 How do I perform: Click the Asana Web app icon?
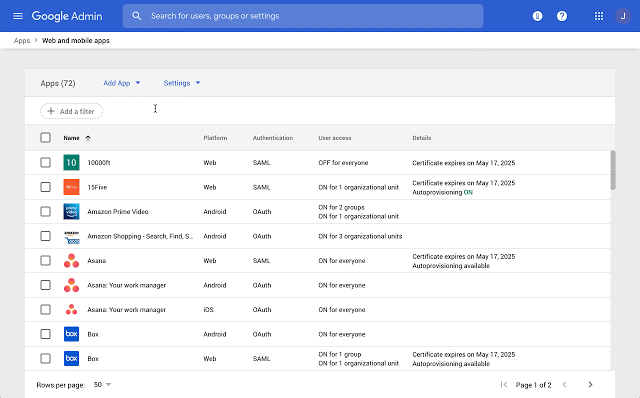(71, 260)
